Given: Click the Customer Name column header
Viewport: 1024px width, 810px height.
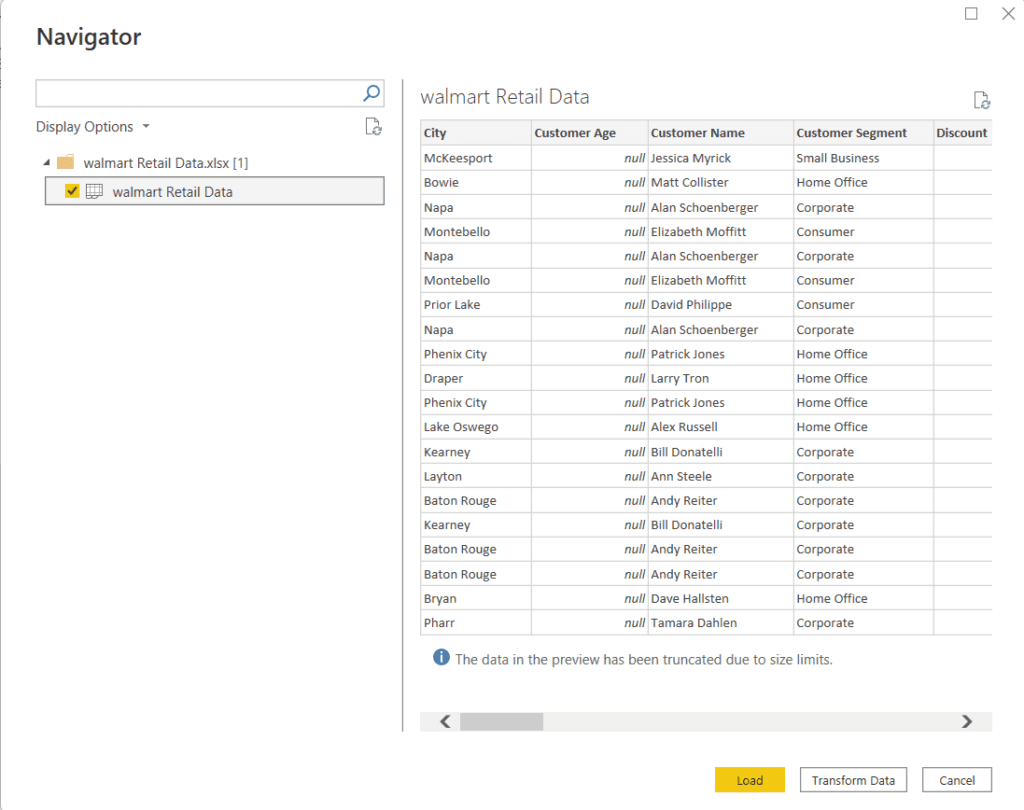Looking at the screenshot, I should [721, 133].
